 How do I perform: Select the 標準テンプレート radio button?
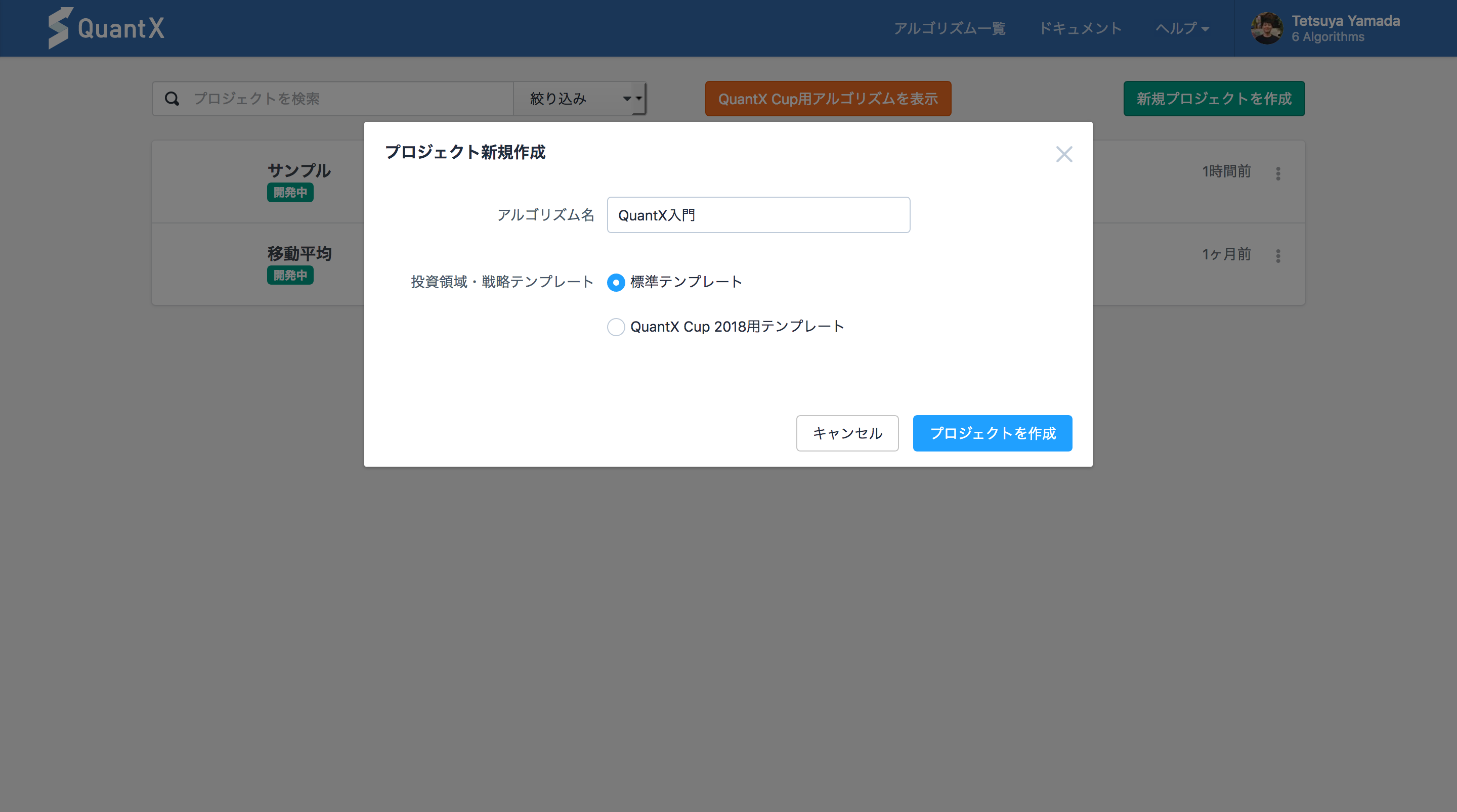point(616,282)
